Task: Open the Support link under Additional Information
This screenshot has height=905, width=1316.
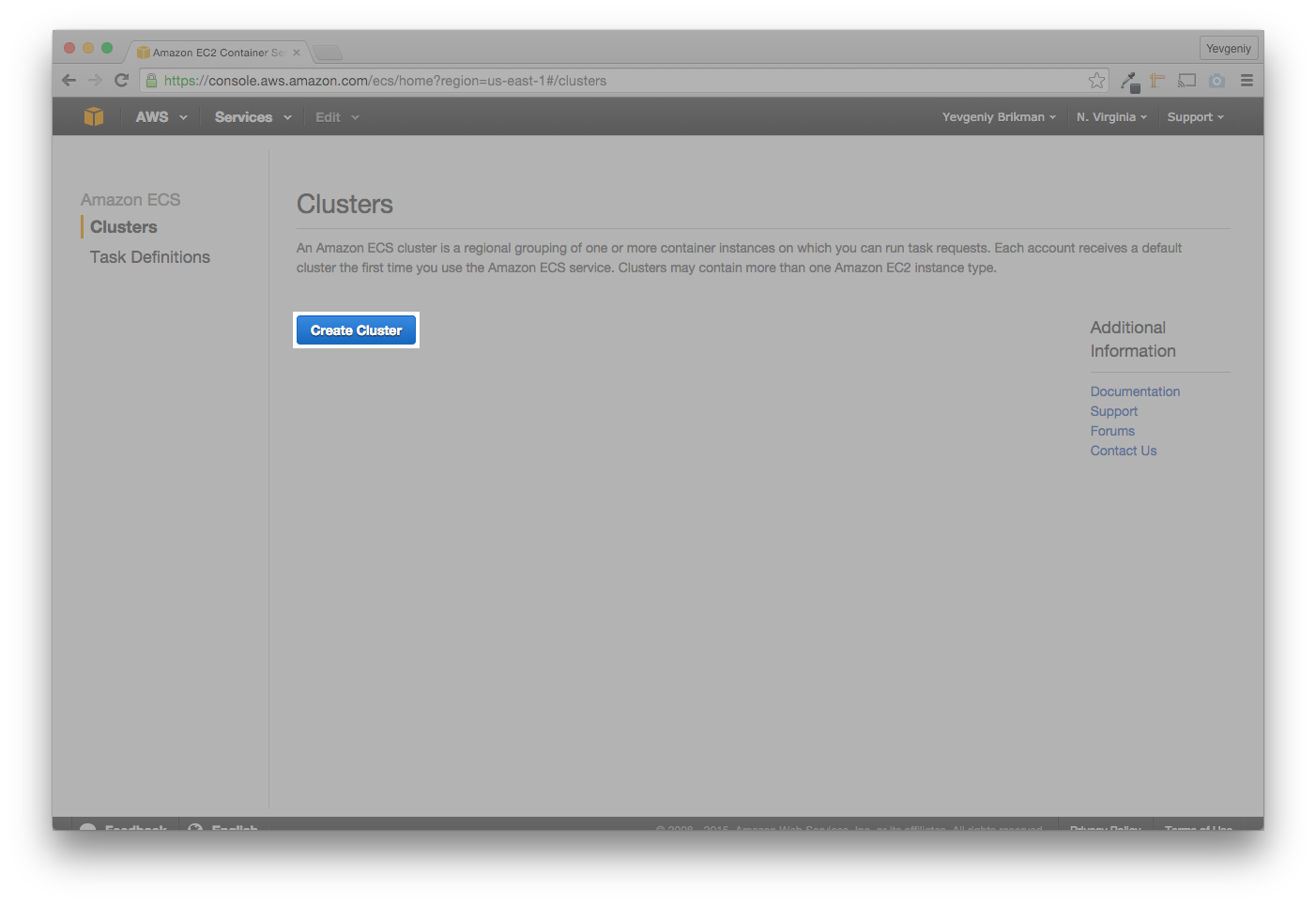Action: [x=1113, y=411]
